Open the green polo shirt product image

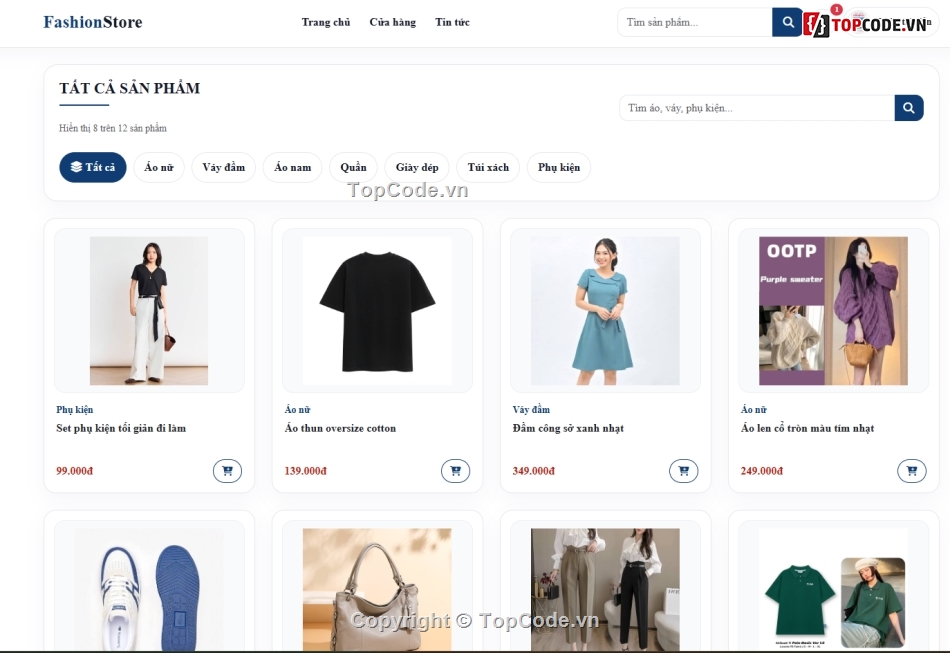(833, 589)
